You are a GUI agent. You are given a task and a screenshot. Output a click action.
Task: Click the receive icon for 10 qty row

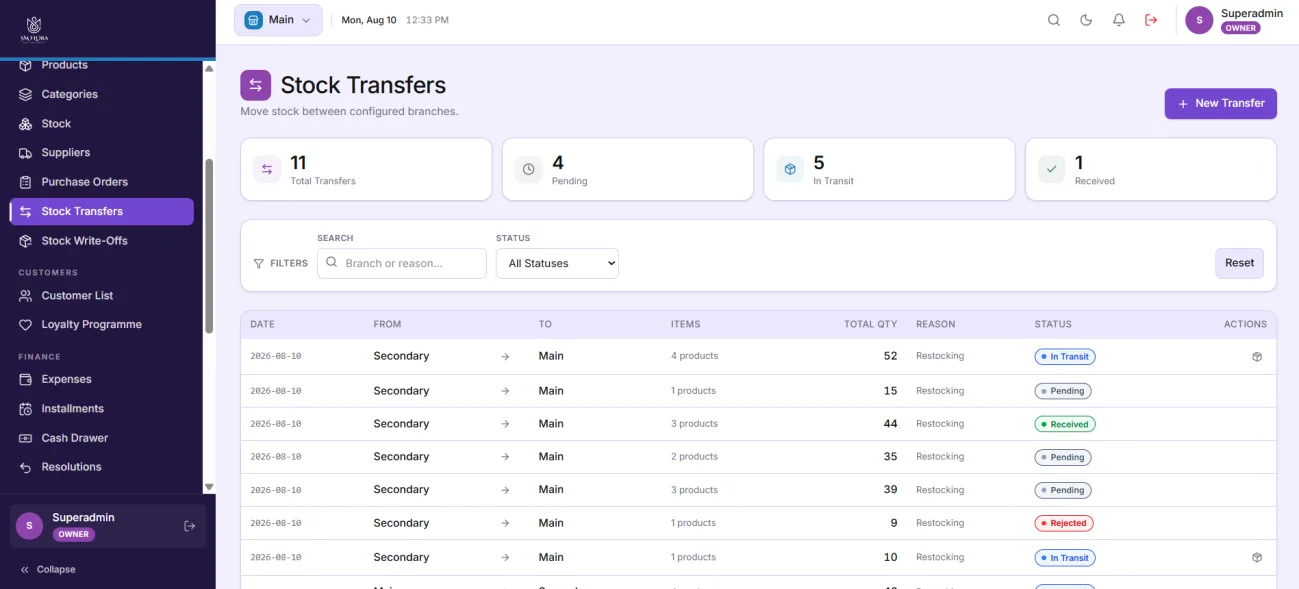point(1257,558)
